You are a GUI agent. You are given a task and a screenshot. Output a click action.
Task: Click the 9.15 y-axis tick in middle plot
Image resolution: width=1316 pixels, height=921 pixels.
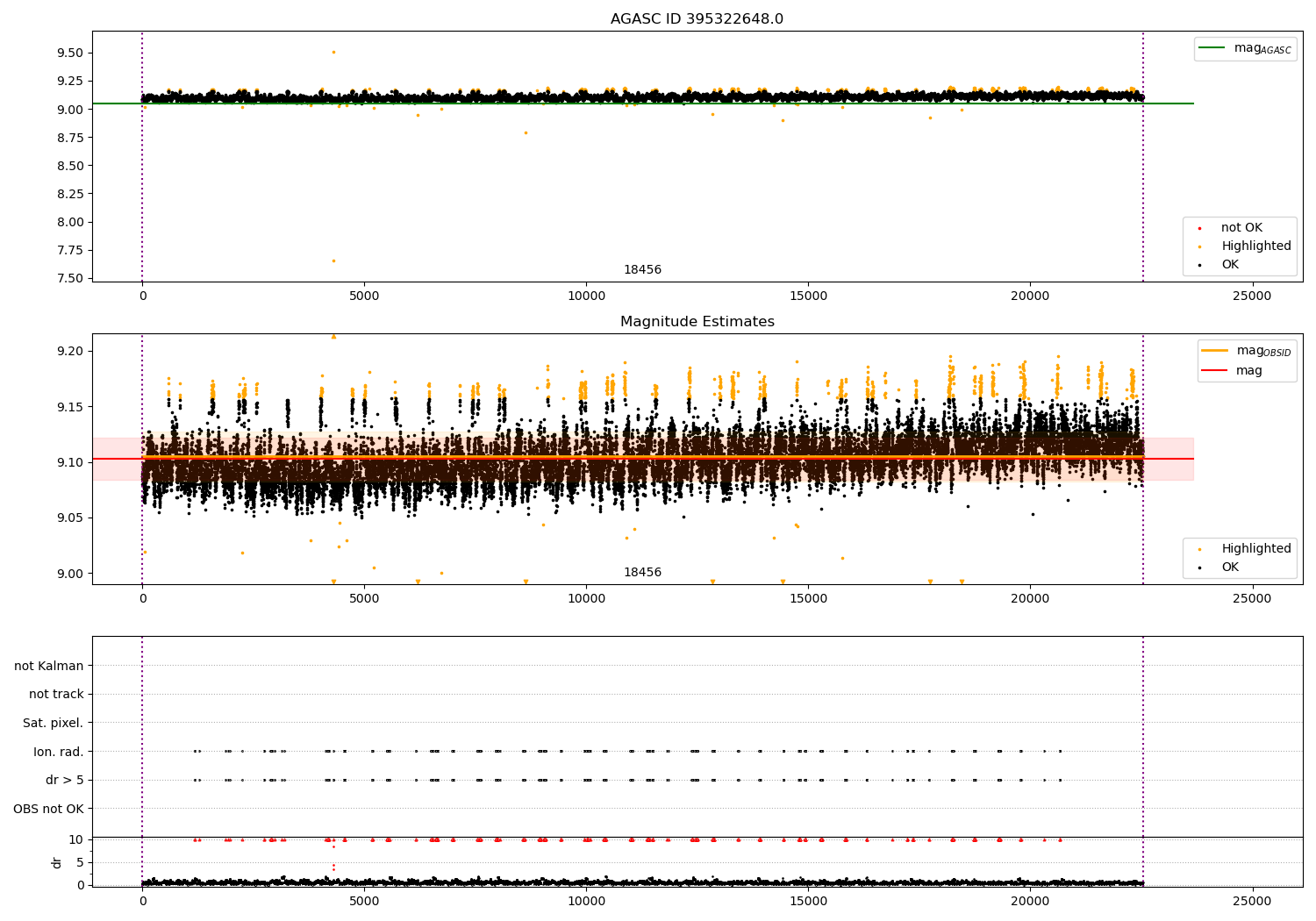70,407
